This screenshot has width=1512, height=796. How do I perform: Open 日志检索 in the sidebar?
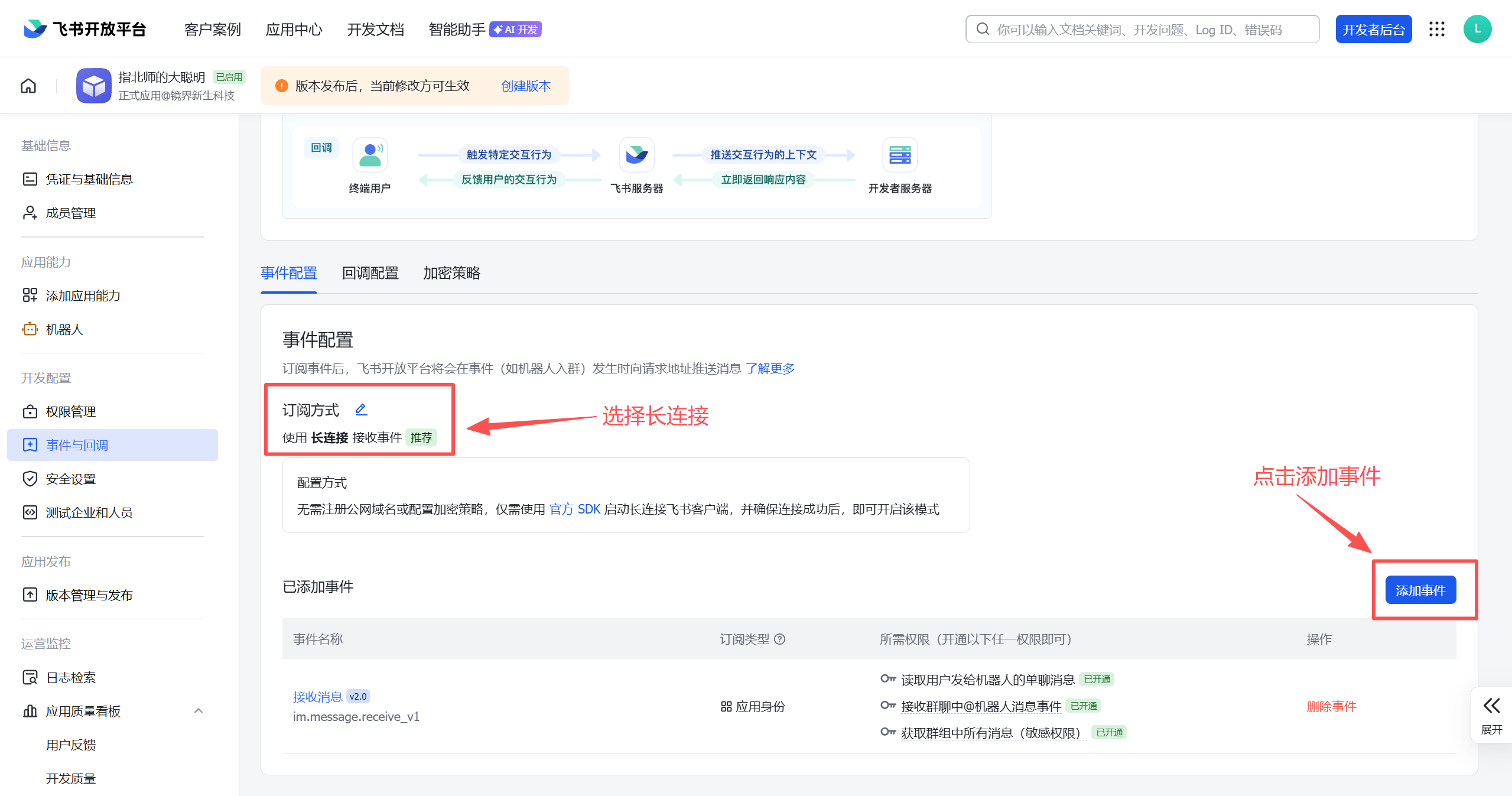[x=71, y=677]
